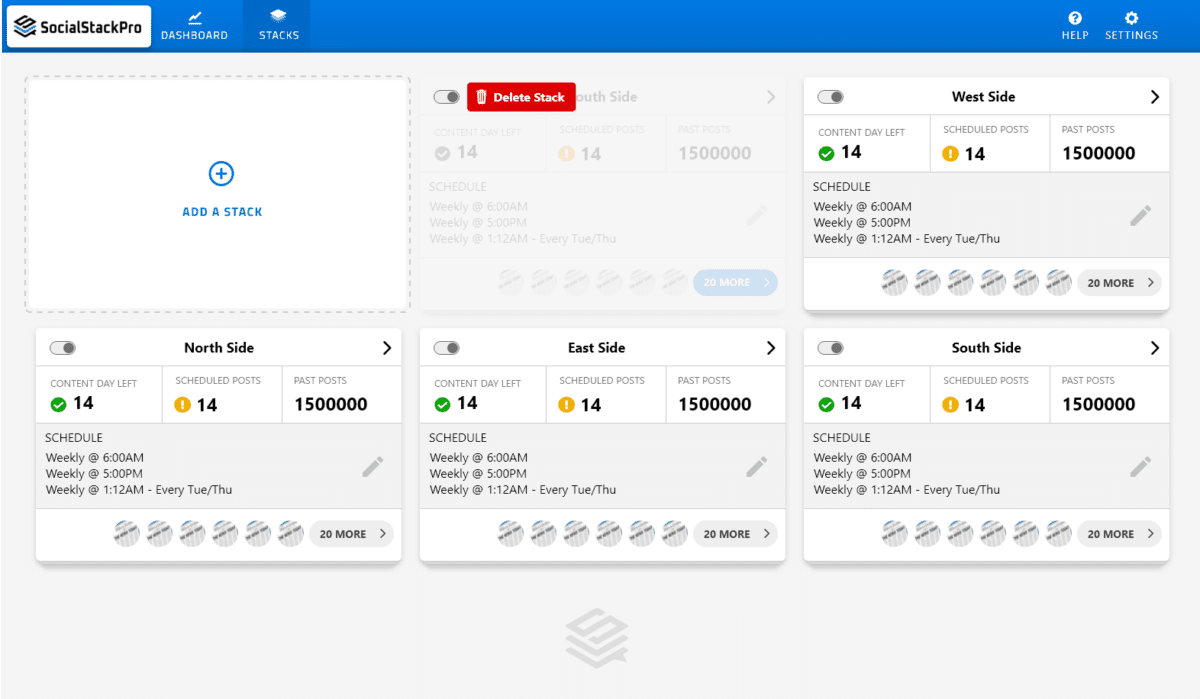Screen dimensions: 1200x699
Task: Edit South Side schedule via pencil icon
Action: [1140, 466]
